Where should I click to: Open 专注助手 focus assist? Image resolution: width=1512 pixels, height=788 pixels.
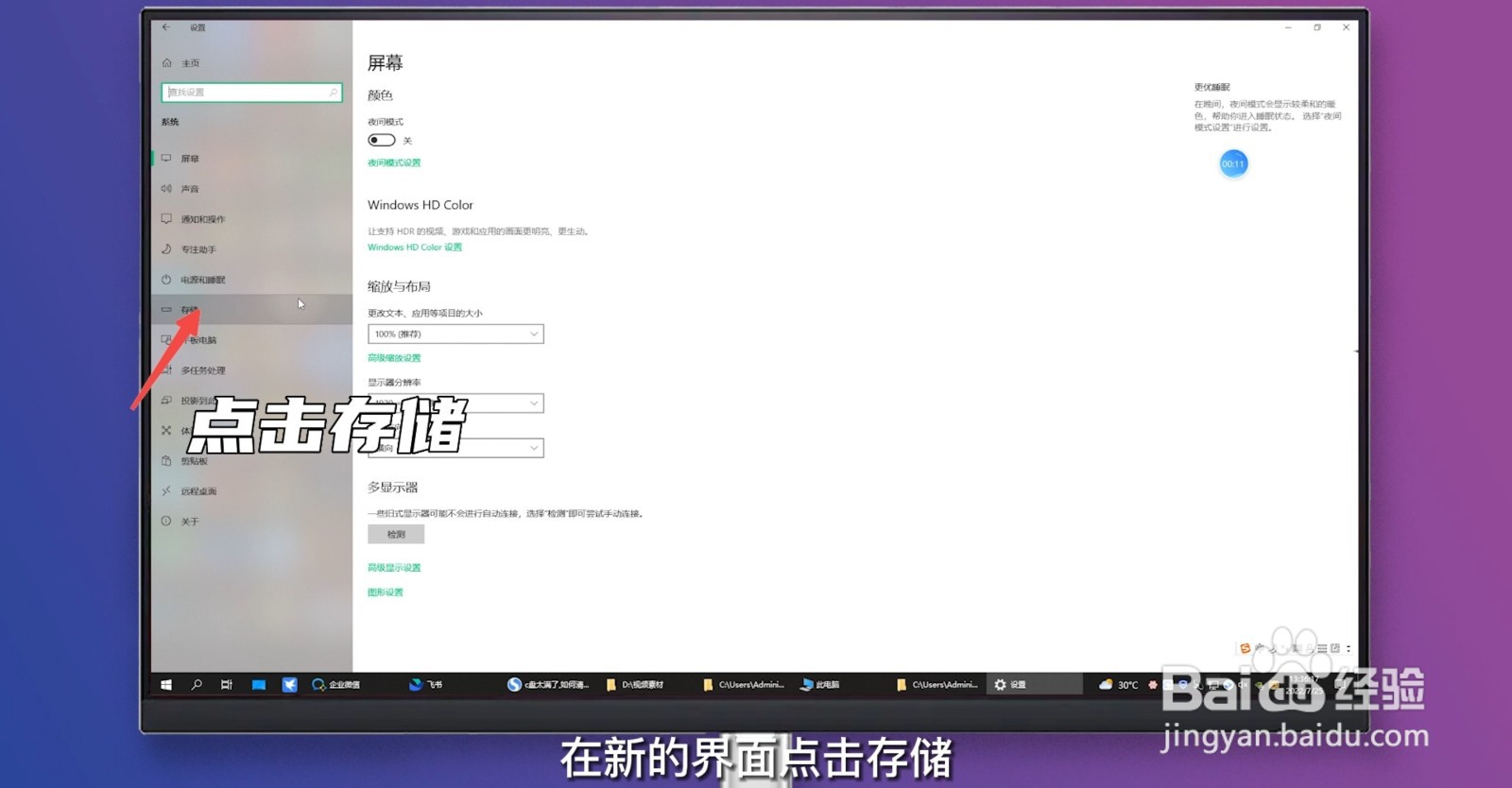[x=252, y=249]
